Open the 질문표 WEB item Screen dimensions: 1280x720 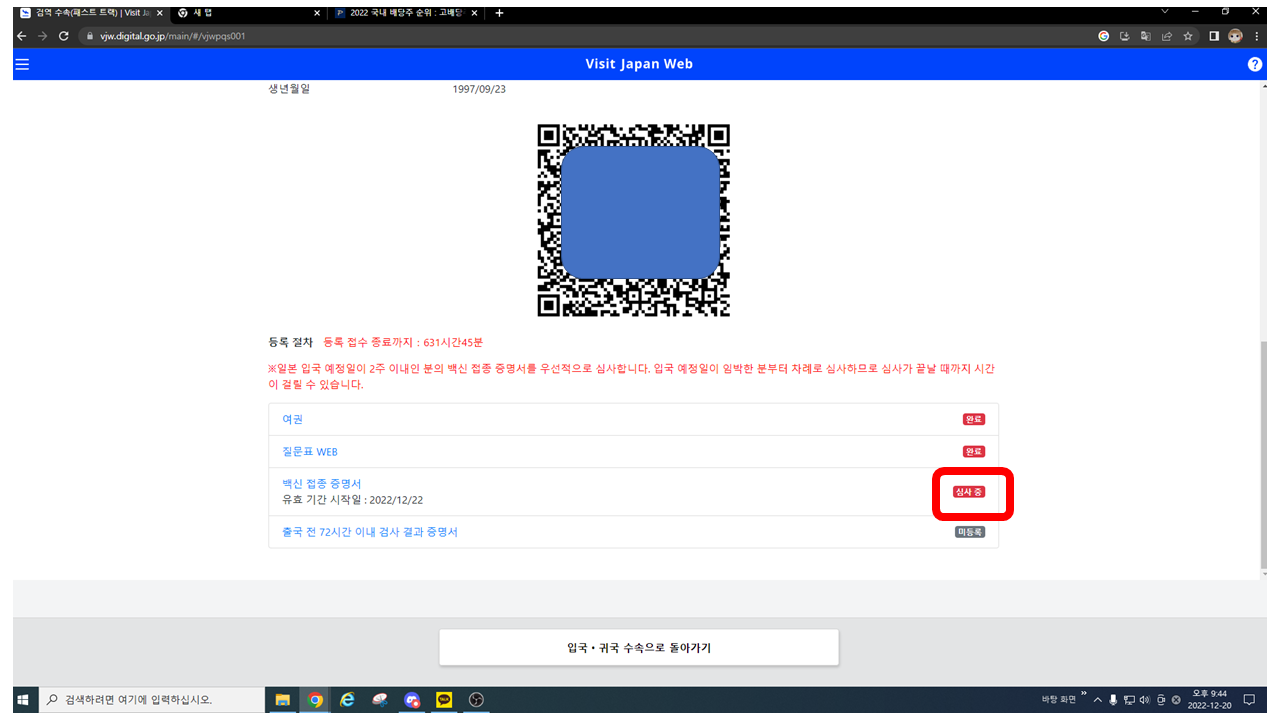[x=310, y=452]
